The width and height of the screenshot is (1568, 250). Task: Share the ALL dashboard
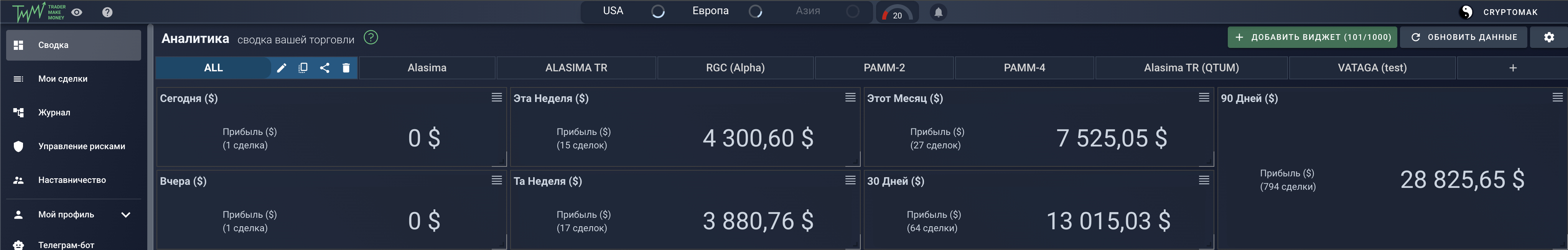pos(324,68)
